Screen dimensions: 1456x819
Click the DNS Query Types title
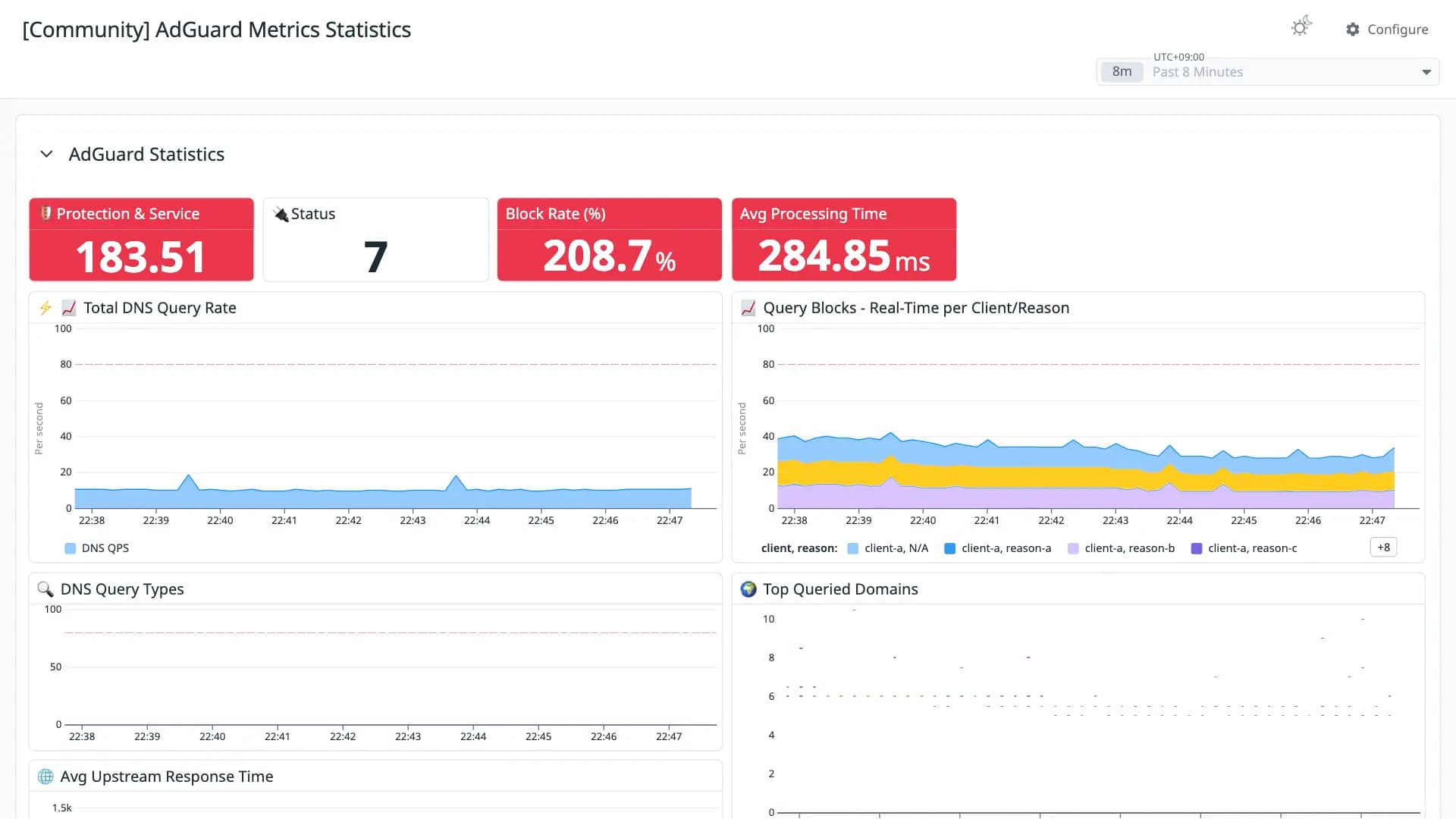click(122, 589)
